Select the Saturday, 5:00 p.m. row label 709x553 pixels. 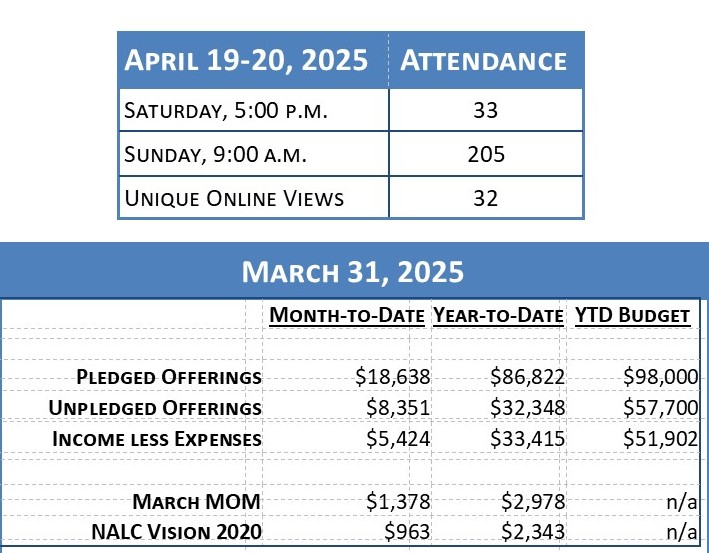pyautogui.click(x=226, y=111)
